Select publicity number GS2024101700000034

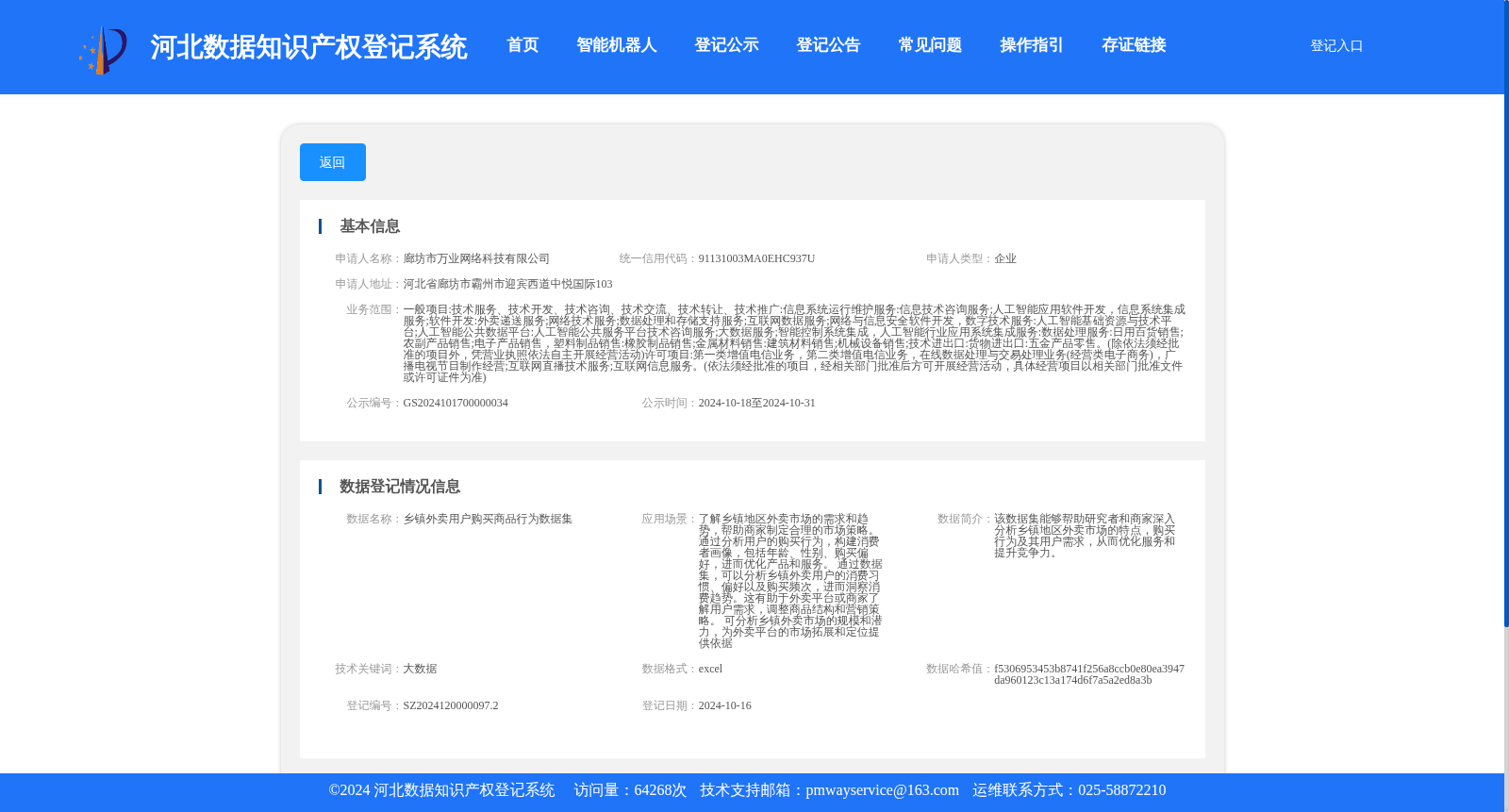(456, 403)
